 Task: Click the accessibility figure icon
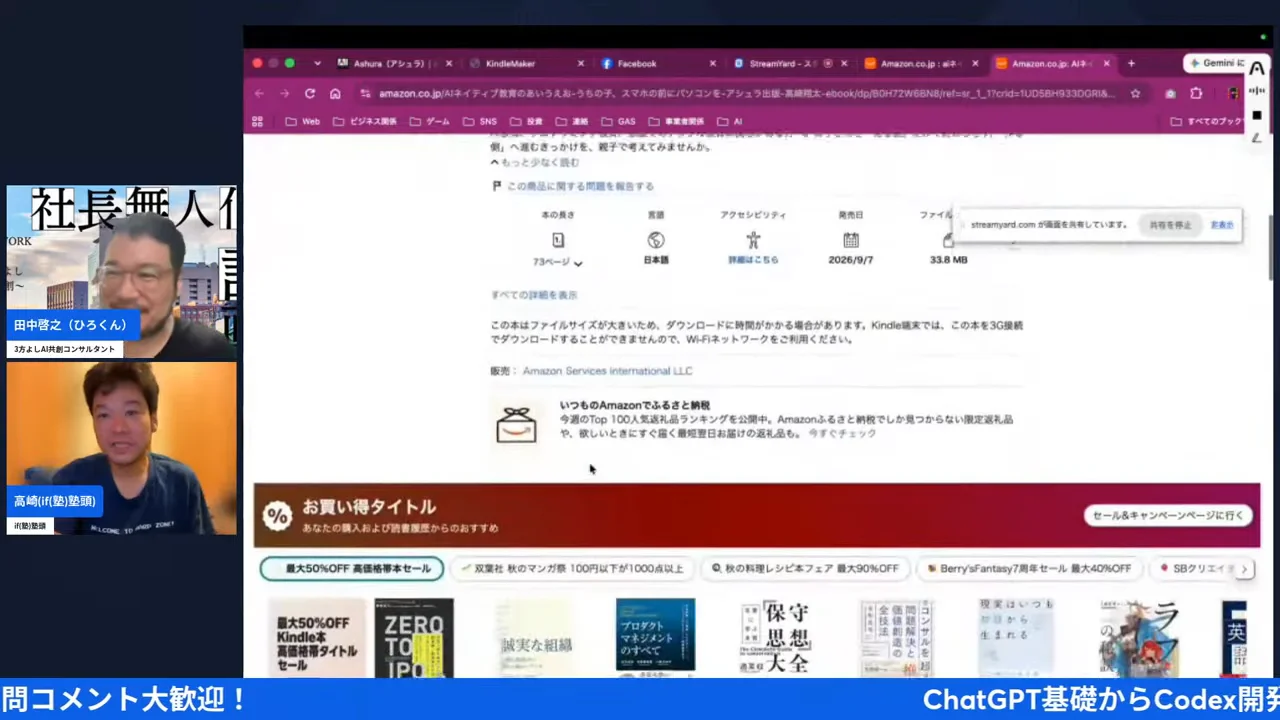pos(753,240)
